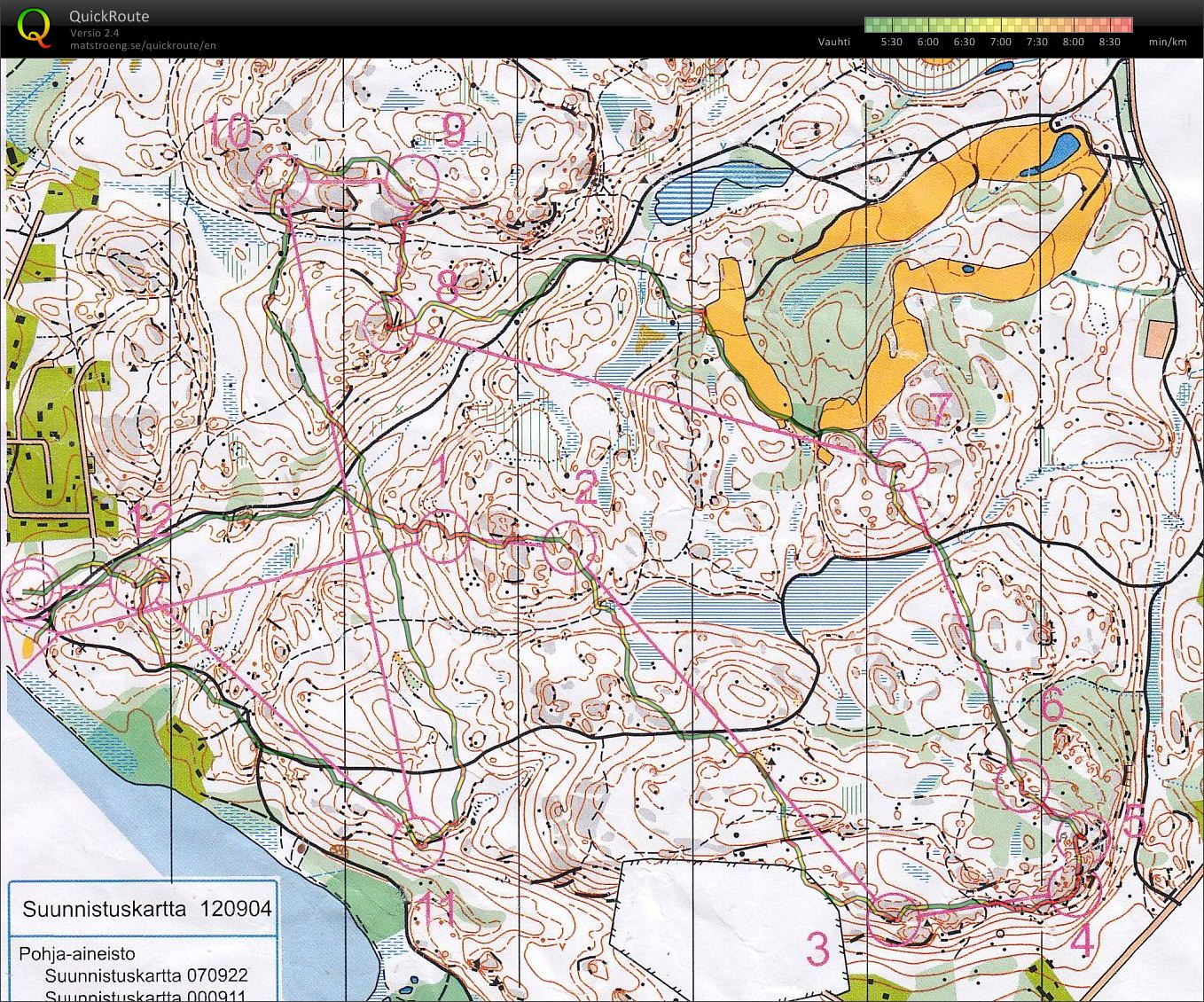Image resolution: width=1204 pixels, height=1002 pixels.
Task: Click the red end of the pace color scale
Action: 1126,25
